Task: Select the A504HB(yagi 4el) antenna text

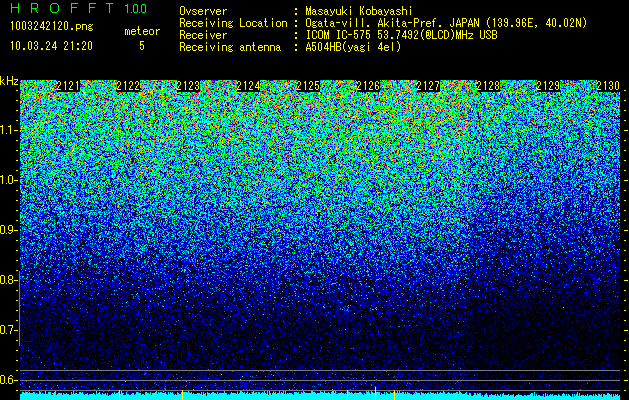Action: pos(353,47)
